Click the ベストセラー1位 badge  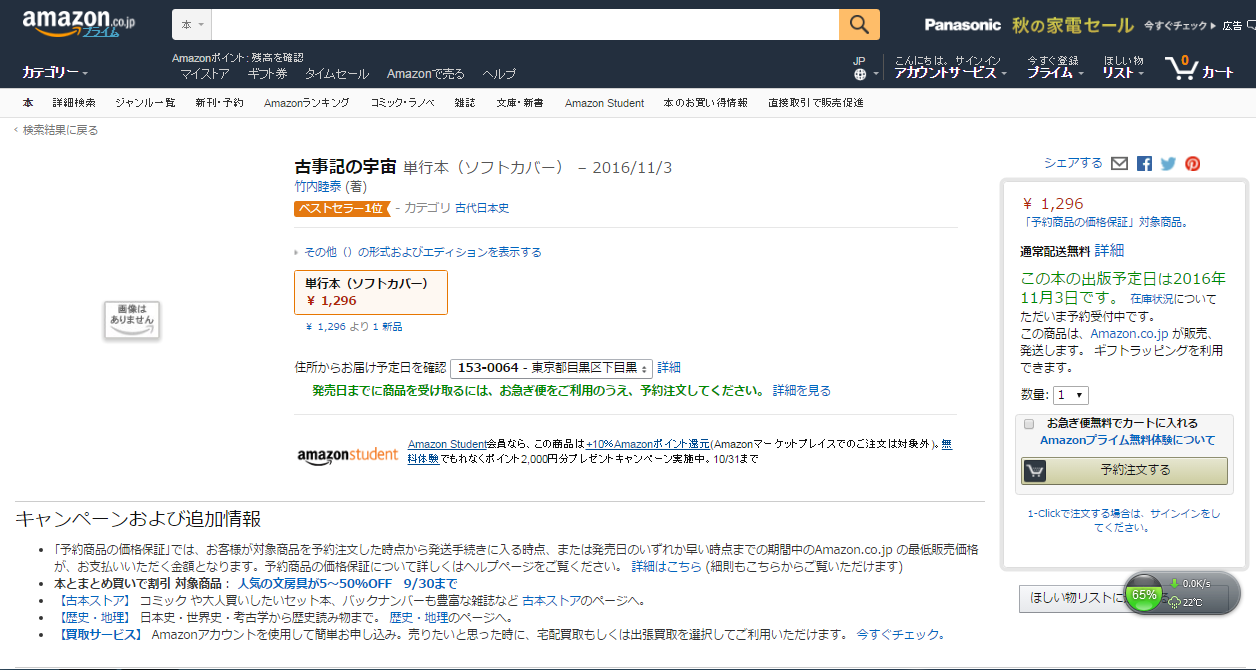tap(341, 208)
